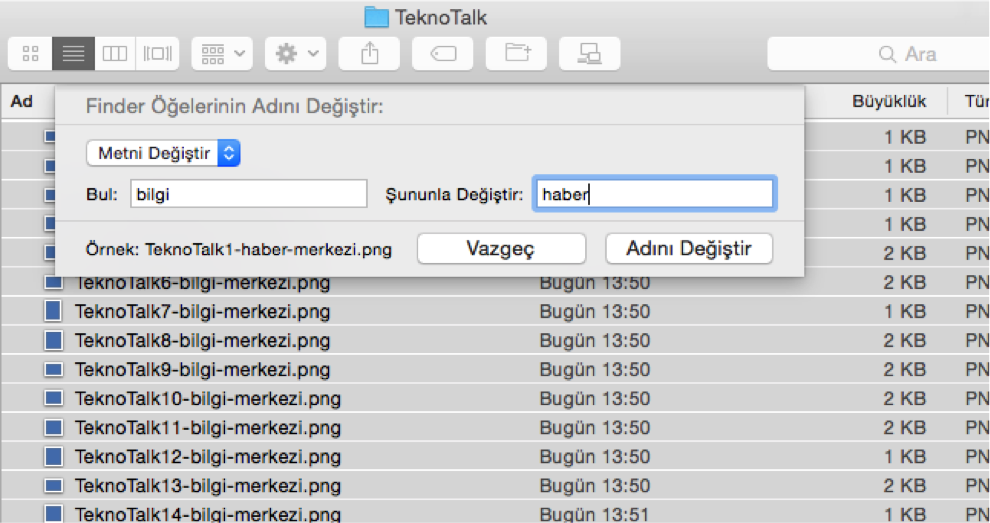Click the PNG file icon of TeknoTalk12-bilgi-merkezi.png
Image resolution: width=990 pixels, height=523 pixels.
(x=54, y=456)
